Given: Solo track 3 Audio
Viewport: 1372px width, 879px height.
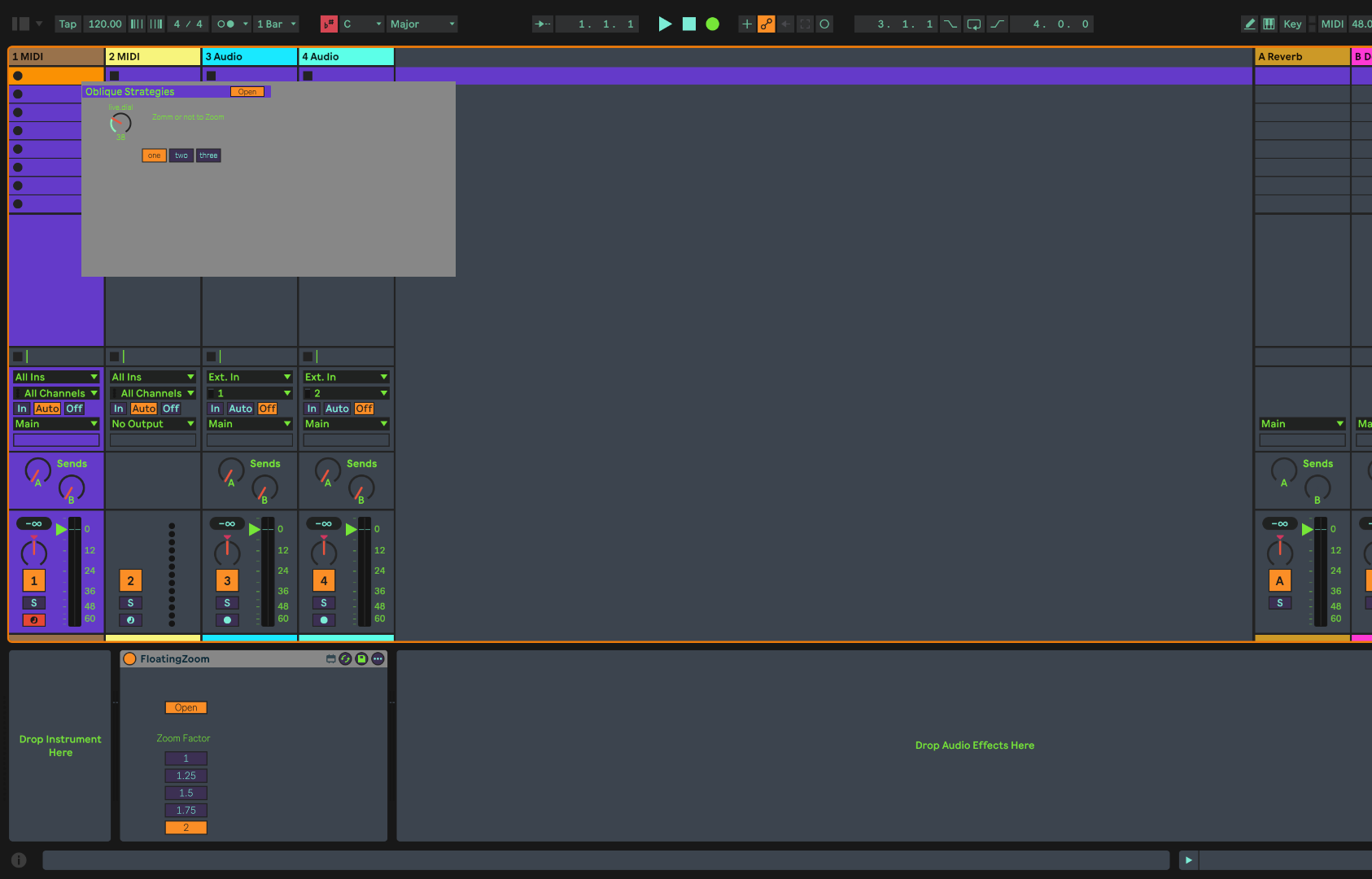Looking at the screenshot, I should coord(227,603).
